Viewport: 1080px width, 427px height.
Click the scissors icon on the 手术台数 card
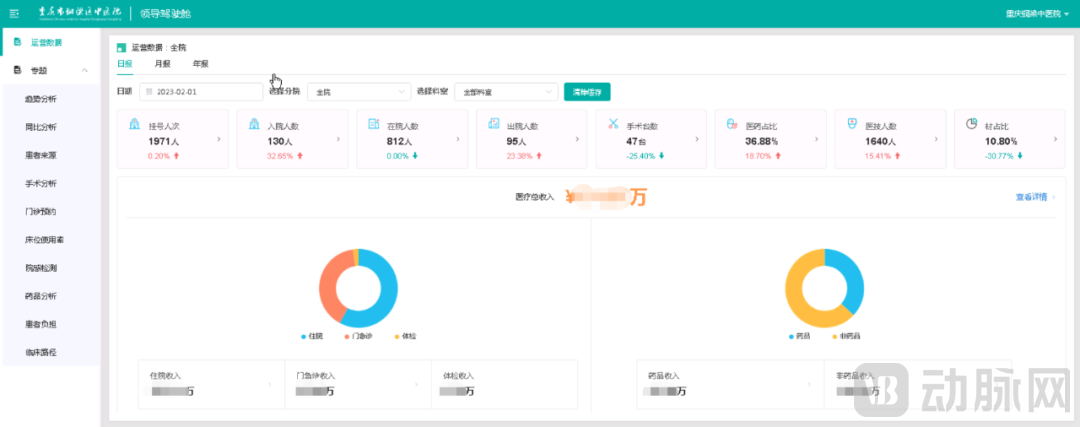pyautogui.click(x=614, y=124)
